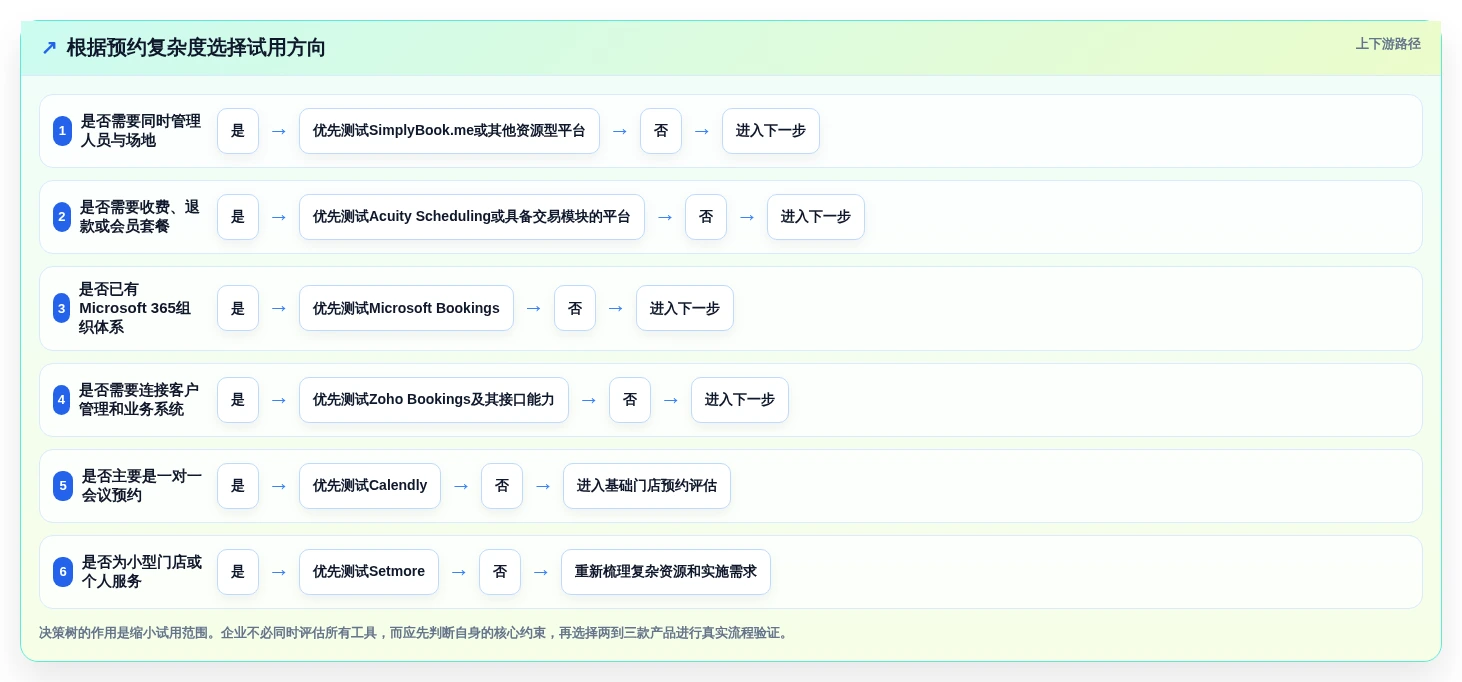Screen dimensions: 1462x682
Task: Click the title 根据预约复杂度选择试用方向
Action: [x=196, y=48]
